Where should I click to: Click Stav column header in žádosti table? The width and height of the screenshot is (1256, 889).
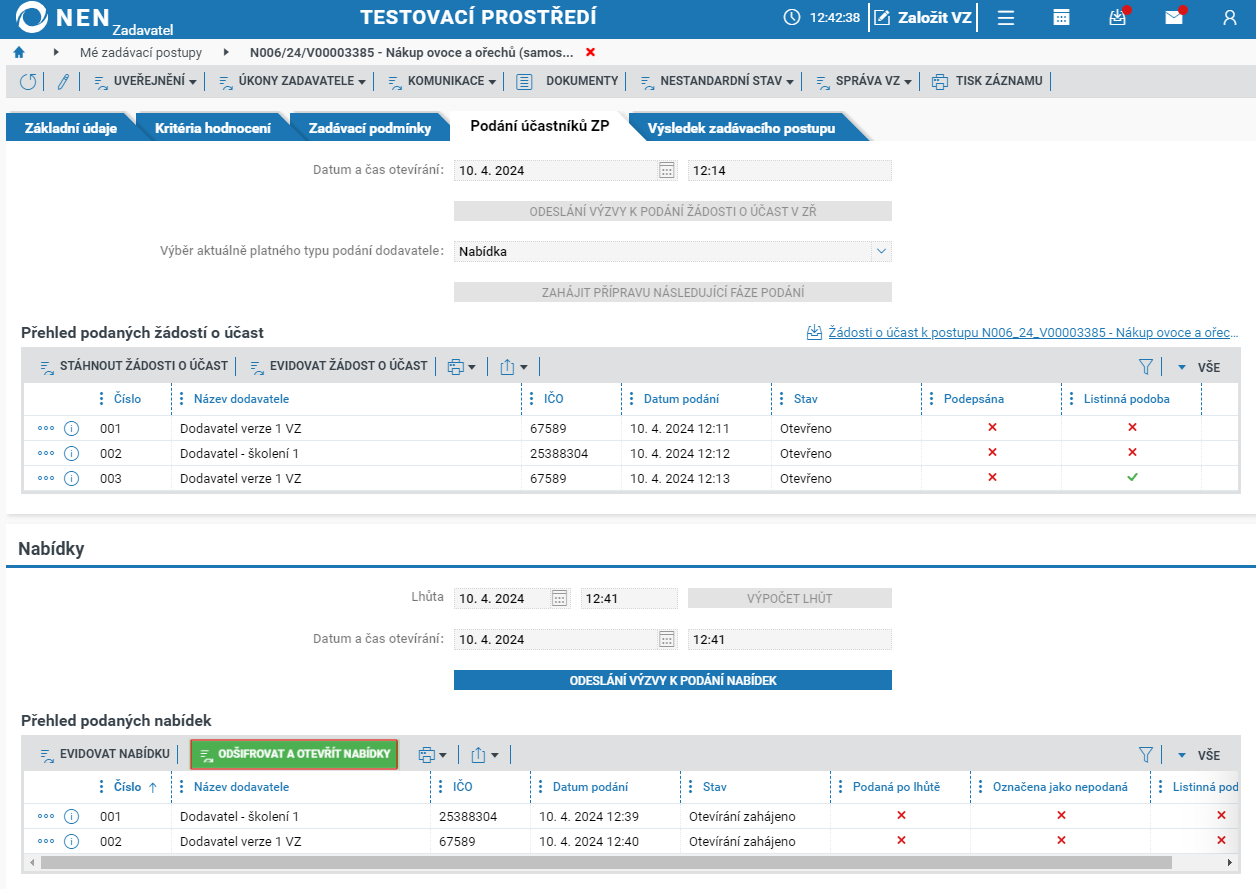coord(805,399)
